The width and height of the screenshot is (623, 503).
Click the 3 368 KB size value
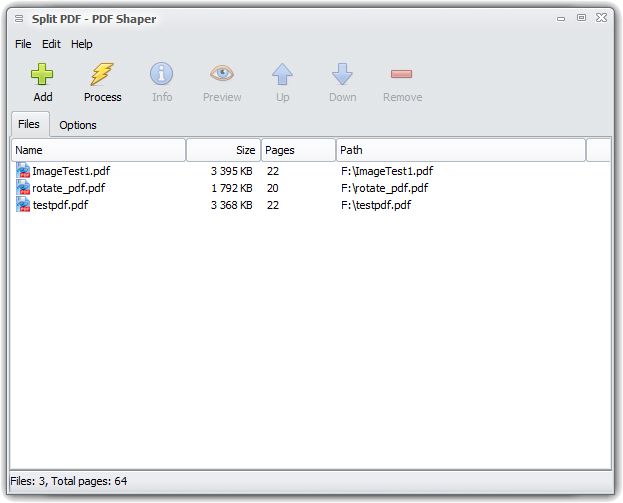point(232,205)
